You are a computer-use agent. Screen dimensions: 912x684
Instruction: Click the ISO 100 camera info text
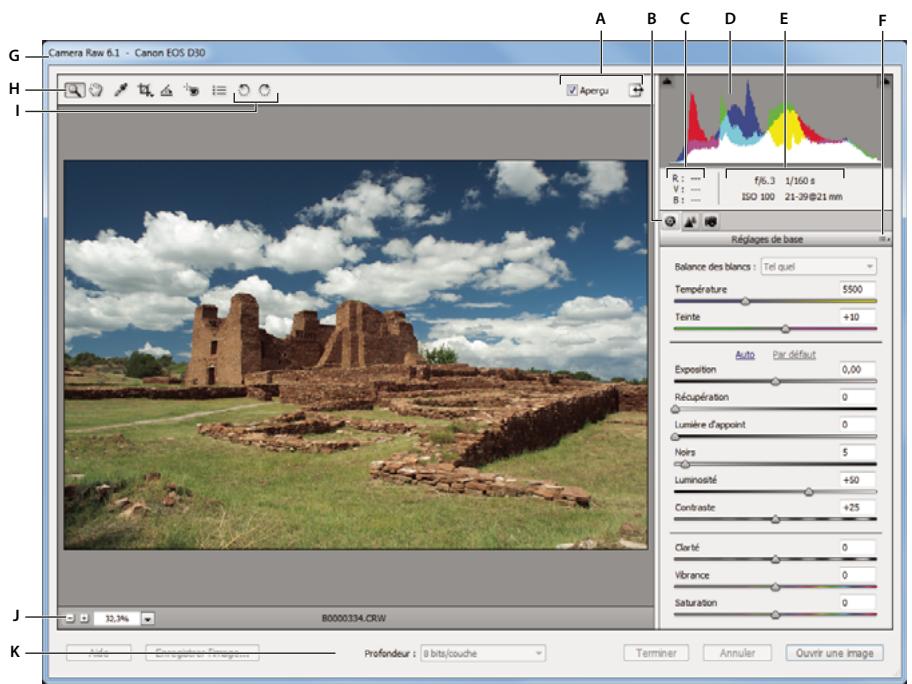[x=758, y=197]
